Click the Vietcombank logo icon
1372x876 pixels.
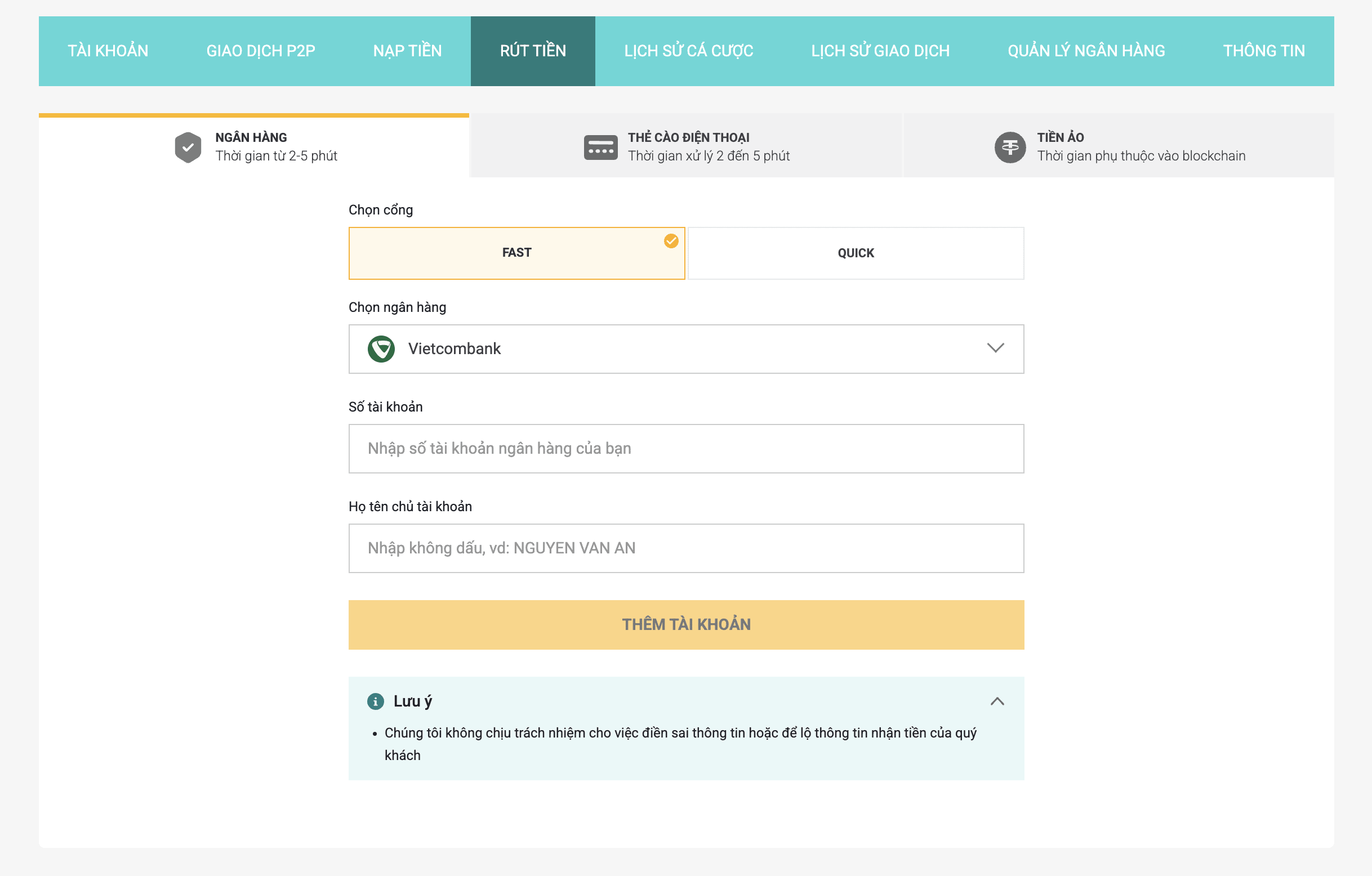(381, 348)
